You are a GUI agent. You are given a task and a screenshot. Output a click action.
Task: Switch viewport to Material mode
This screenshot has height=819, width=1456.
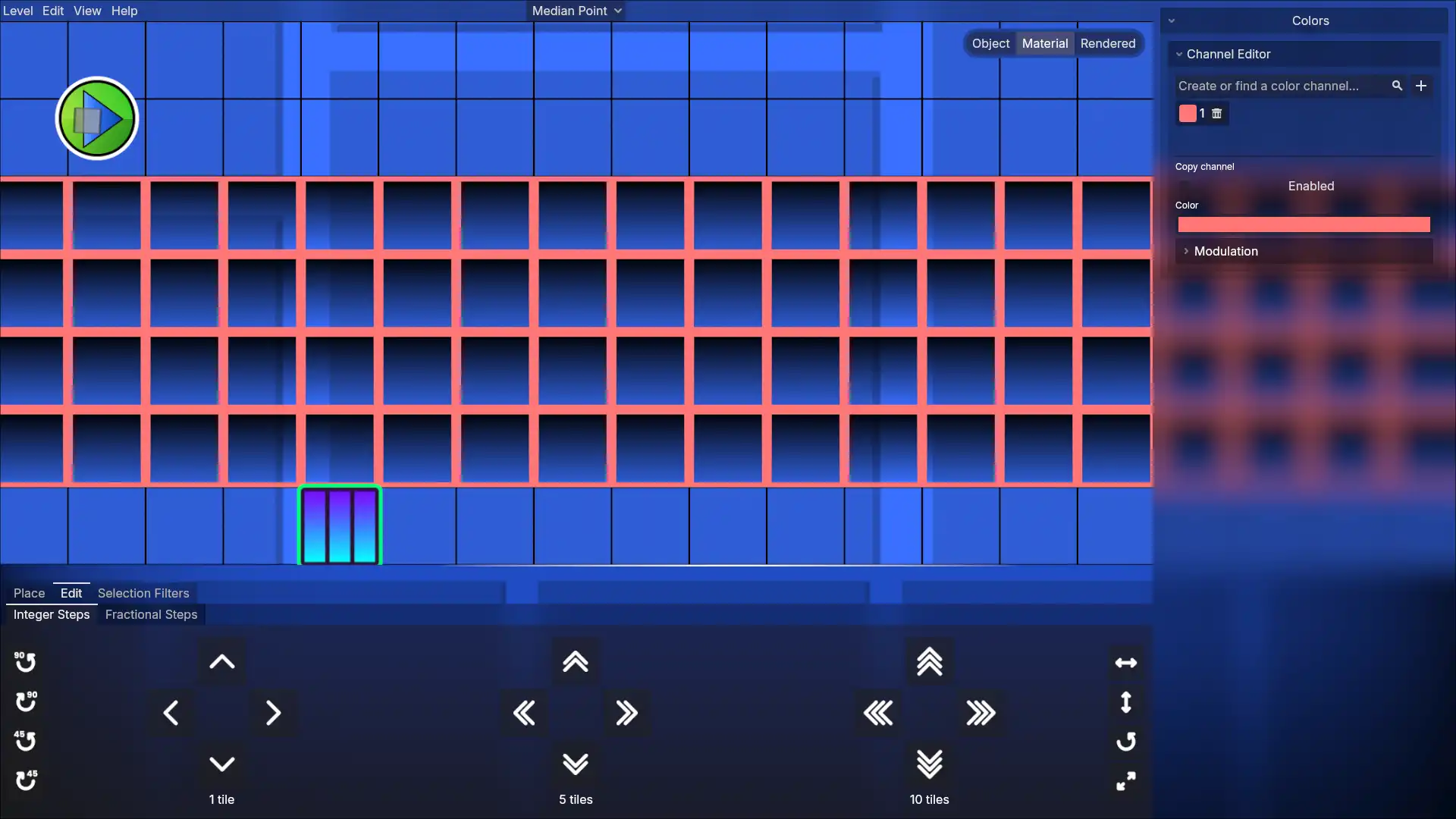(1044, 43)
